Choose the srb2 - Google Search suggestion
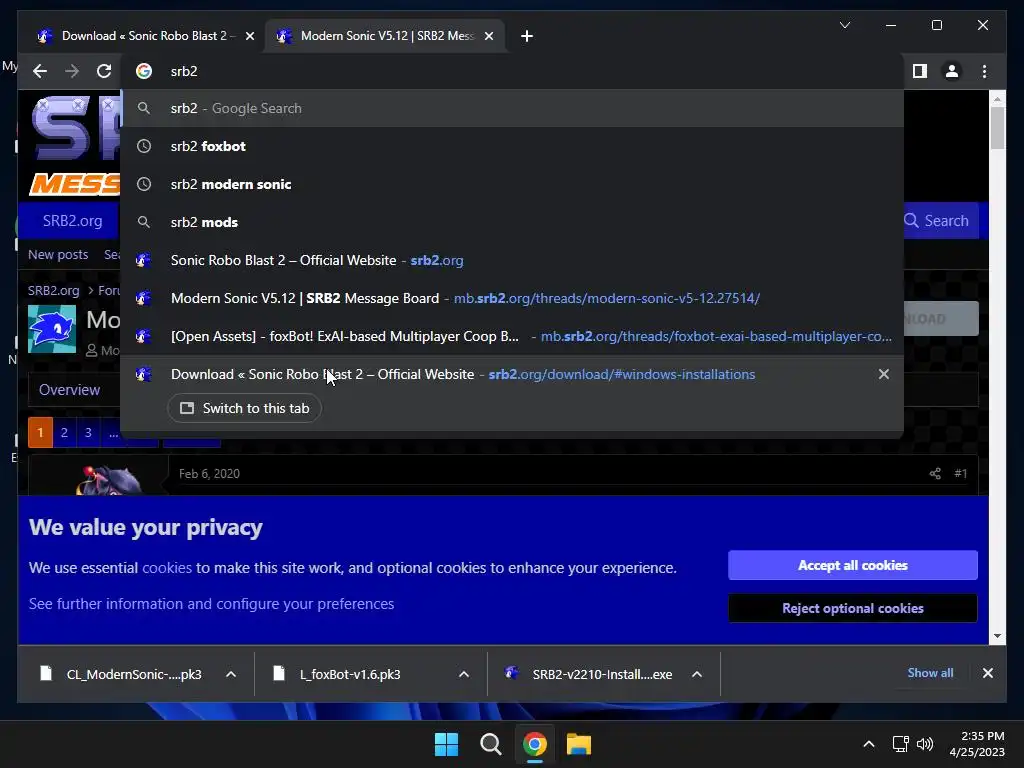Screen dimensions: 1024x768 (x=512, y=108)
